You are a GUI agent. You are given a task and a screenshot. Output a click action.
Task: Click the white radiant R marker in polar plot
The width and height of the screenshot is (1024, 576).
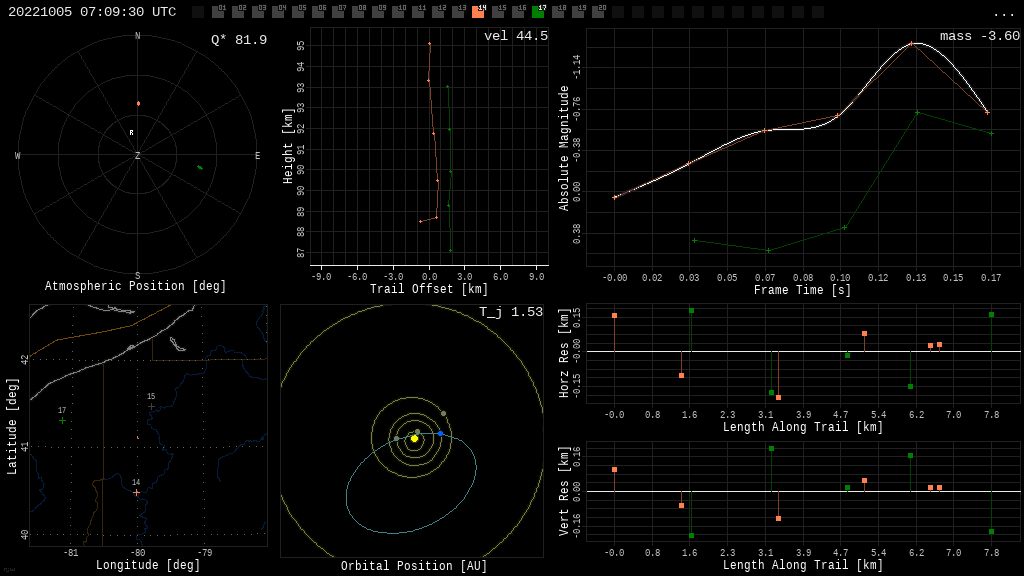point(131,133)
